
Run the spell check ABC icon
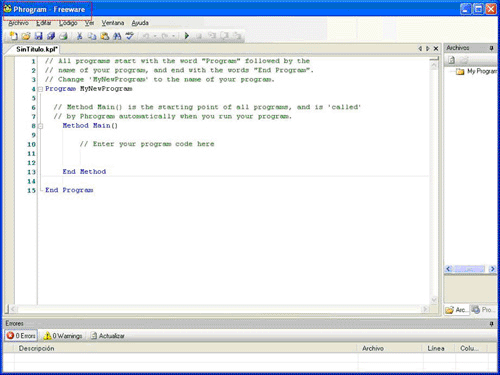[130, 36]
